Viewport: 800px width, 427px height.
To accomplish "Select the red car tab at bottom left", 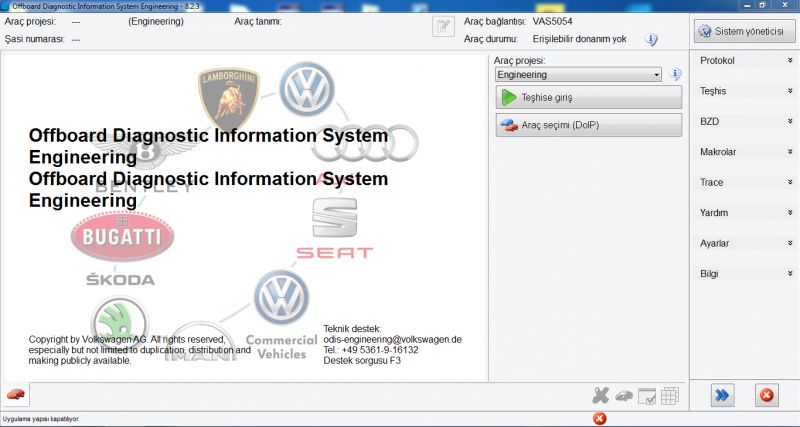I will coord(16,394).
